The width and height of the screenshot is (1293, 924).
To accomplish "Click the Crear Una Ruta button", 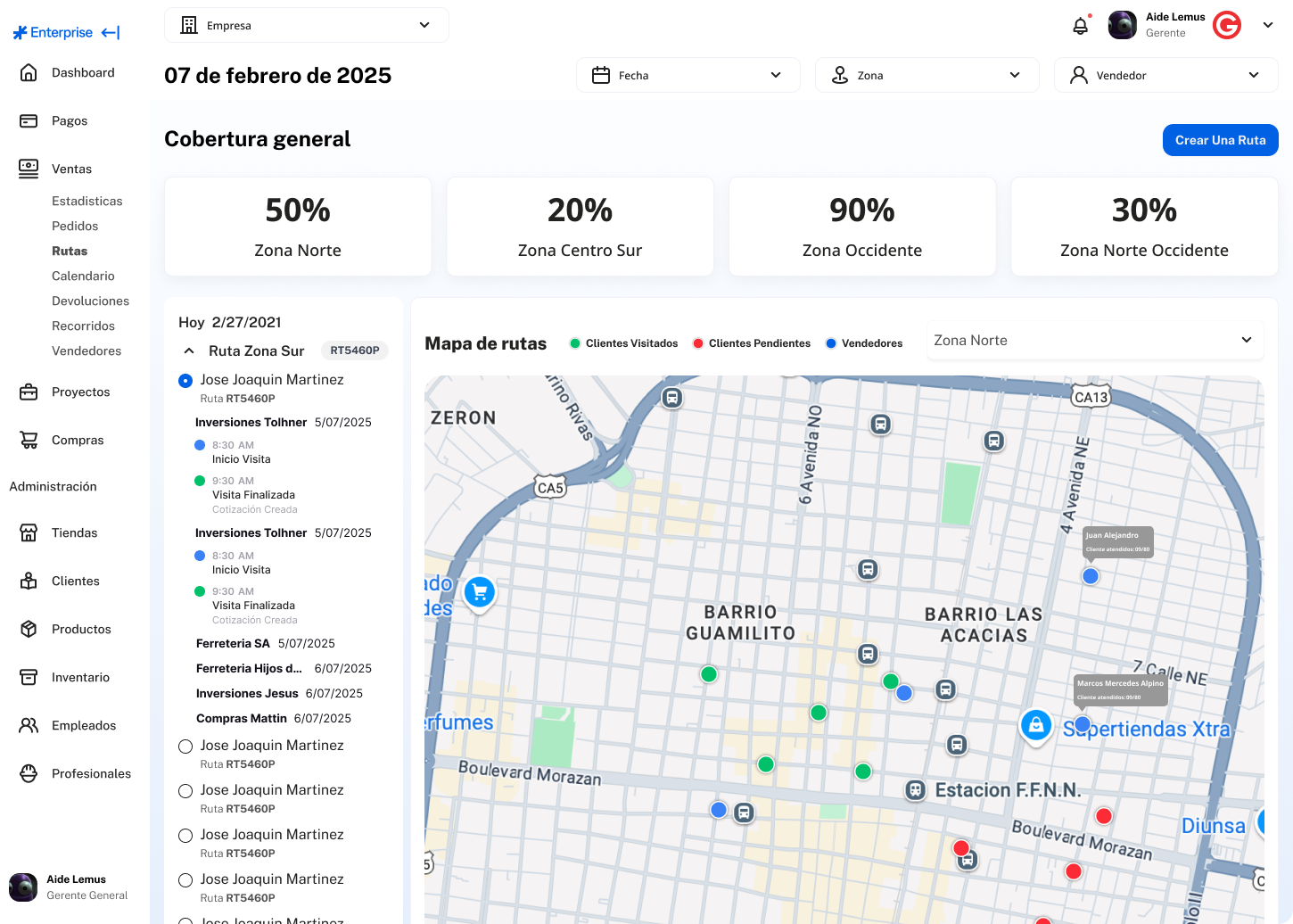I will point(1220,140).
